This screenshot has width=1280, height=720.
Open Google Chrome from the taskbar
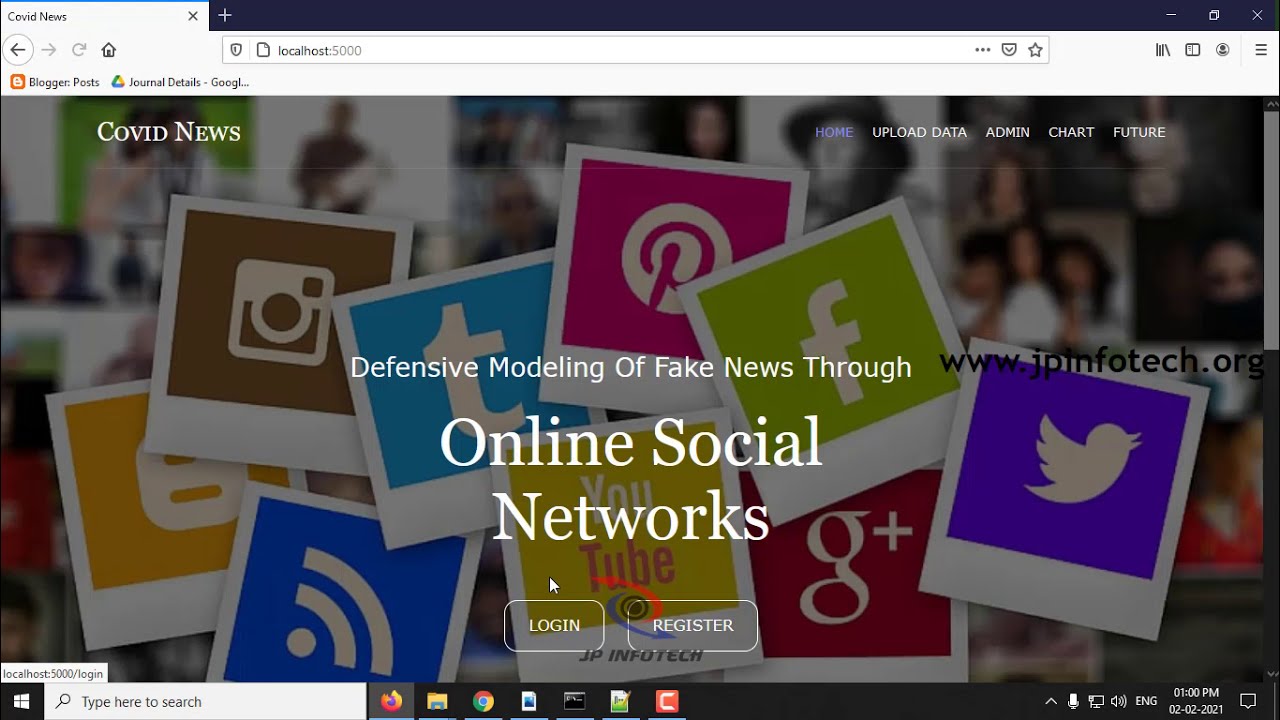click(x=483, y=701)
